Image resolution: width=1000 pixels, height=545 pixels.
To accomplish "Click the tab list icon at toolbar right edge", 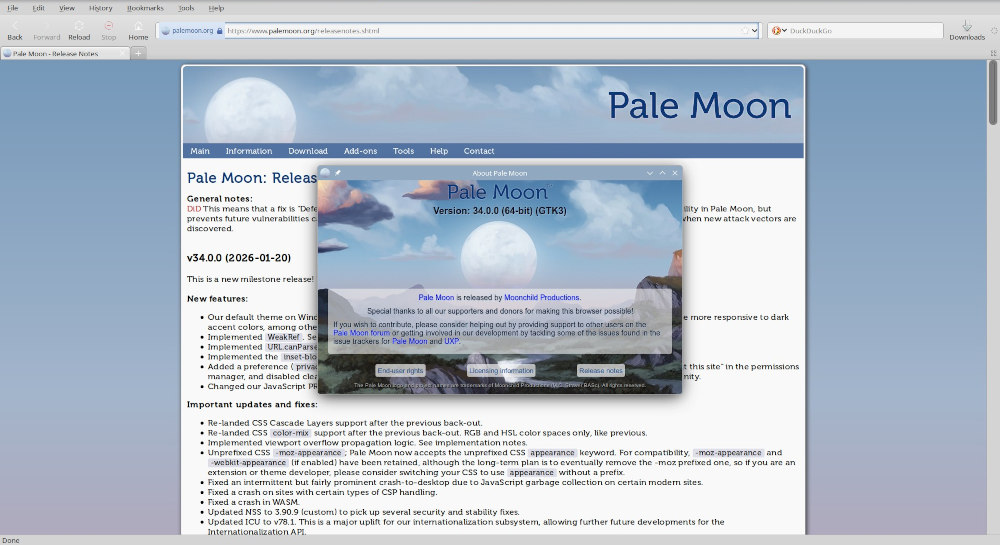I will tap(993, 54).
